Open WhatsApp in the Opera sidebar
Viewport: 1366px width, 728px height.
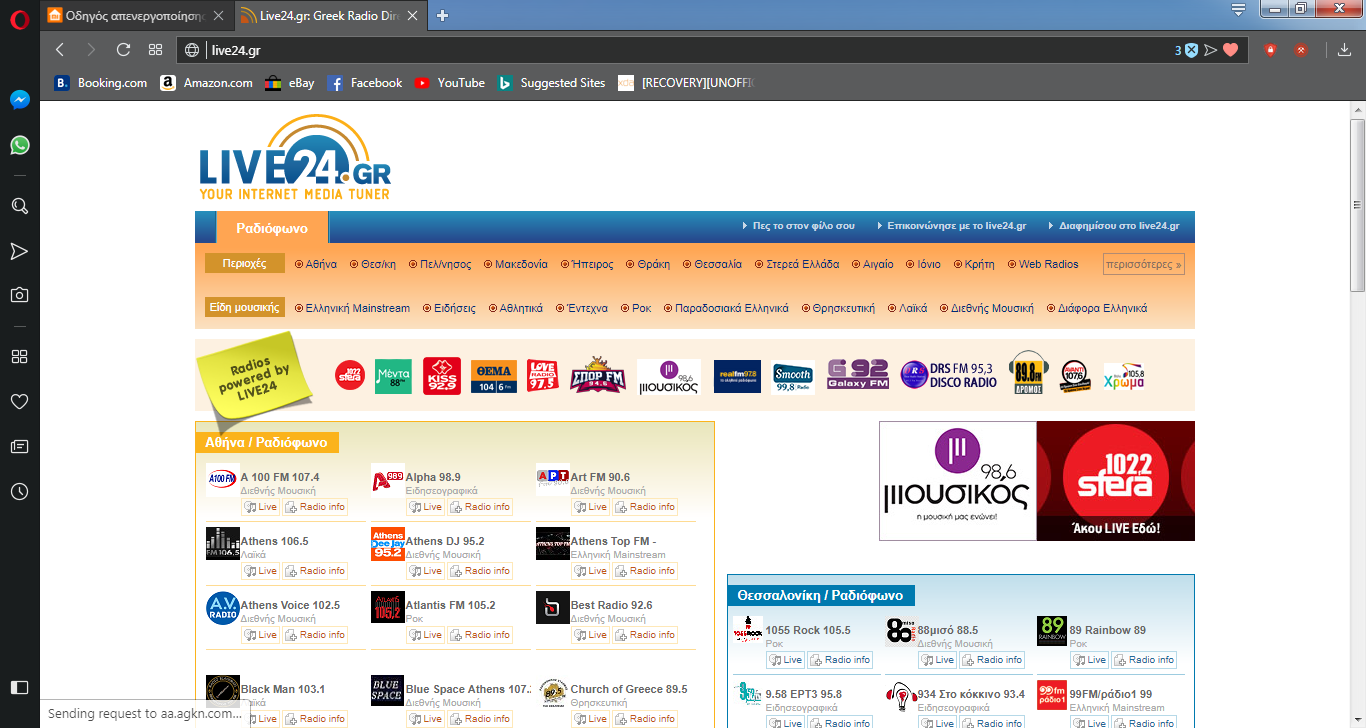click(x=19, y=145)
